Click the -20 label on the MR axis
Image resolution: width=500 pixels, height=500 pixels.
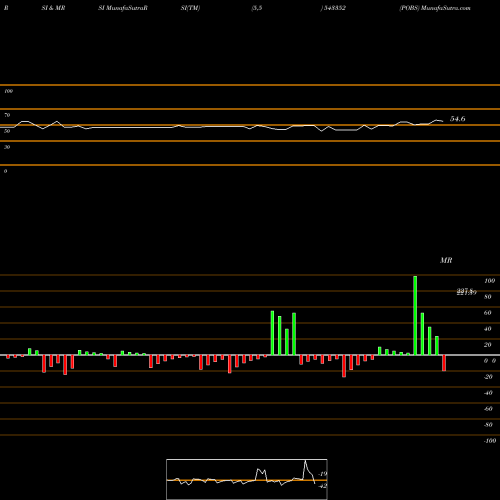click(x=488, y=377)
